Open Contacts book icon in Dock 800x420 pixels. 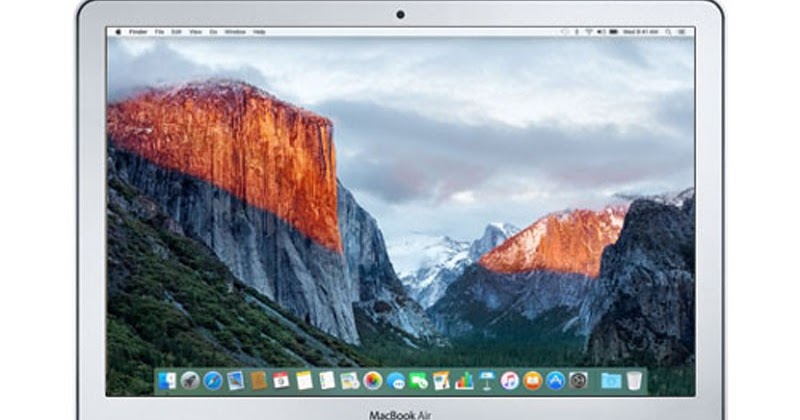coord(259,381)
